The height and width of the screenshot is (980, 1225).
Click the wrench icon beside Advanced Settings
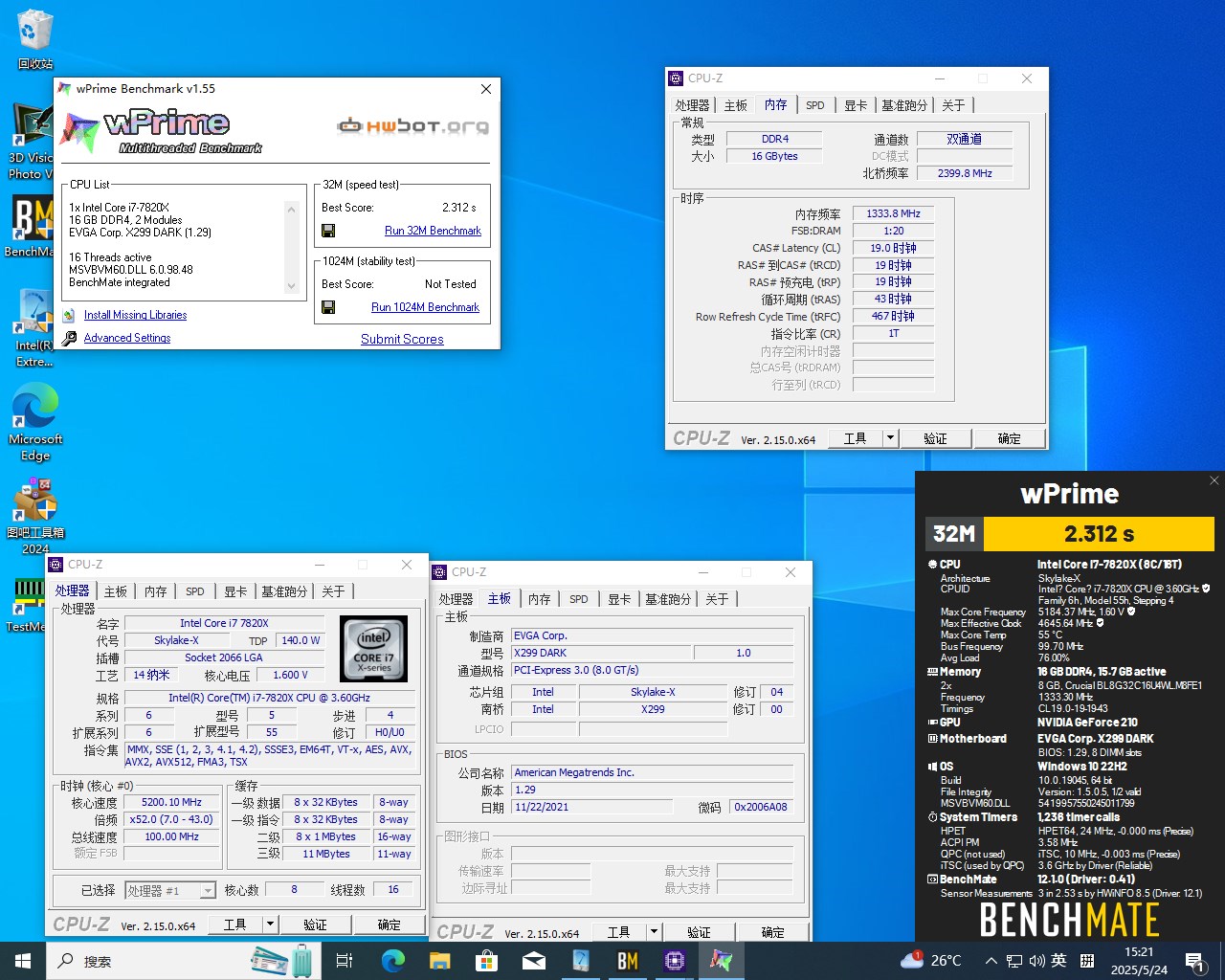69,338
